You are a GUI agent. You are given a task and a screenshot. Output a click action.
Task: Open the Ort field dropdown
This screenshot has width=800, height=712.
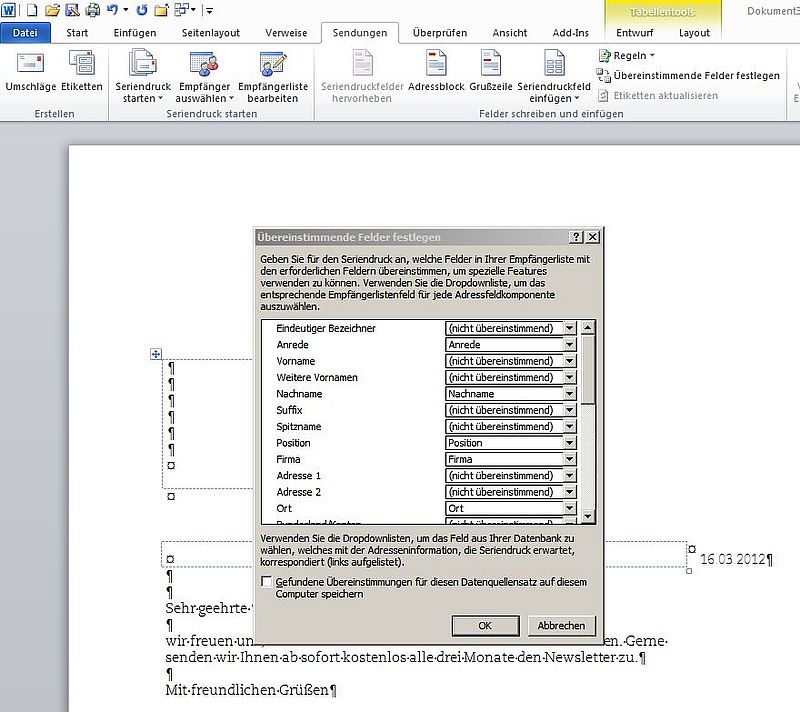[x=569, y=507]
